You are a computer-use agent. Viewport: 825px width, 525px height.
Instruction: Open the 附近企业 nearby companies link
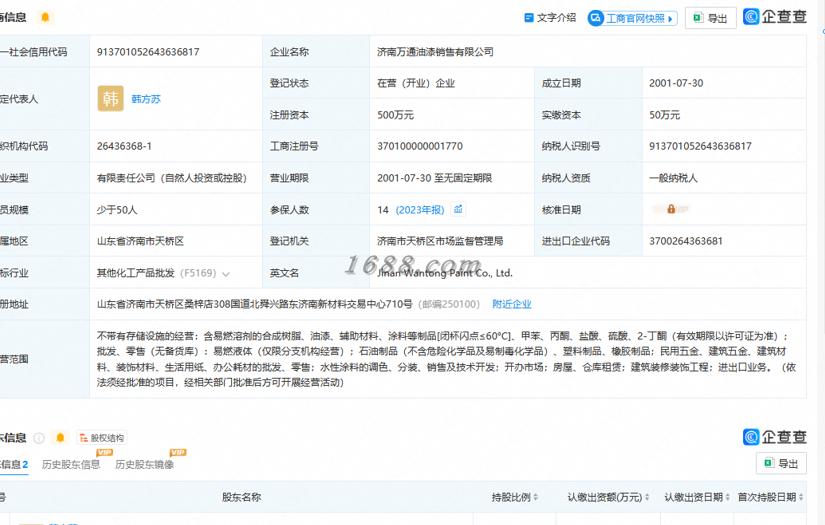511,304
